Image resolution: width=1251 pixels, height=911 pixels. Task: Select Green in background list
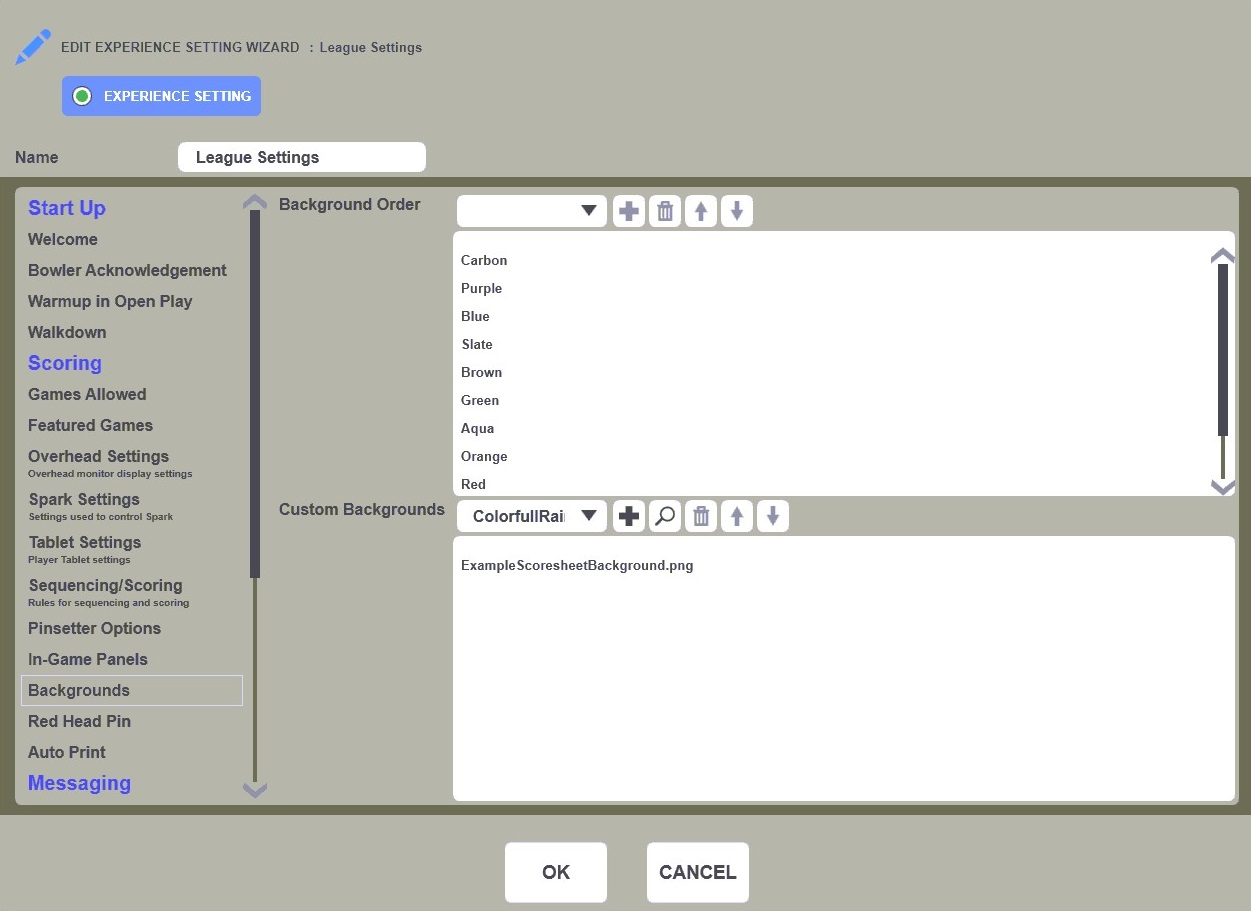tap(480, 400)
